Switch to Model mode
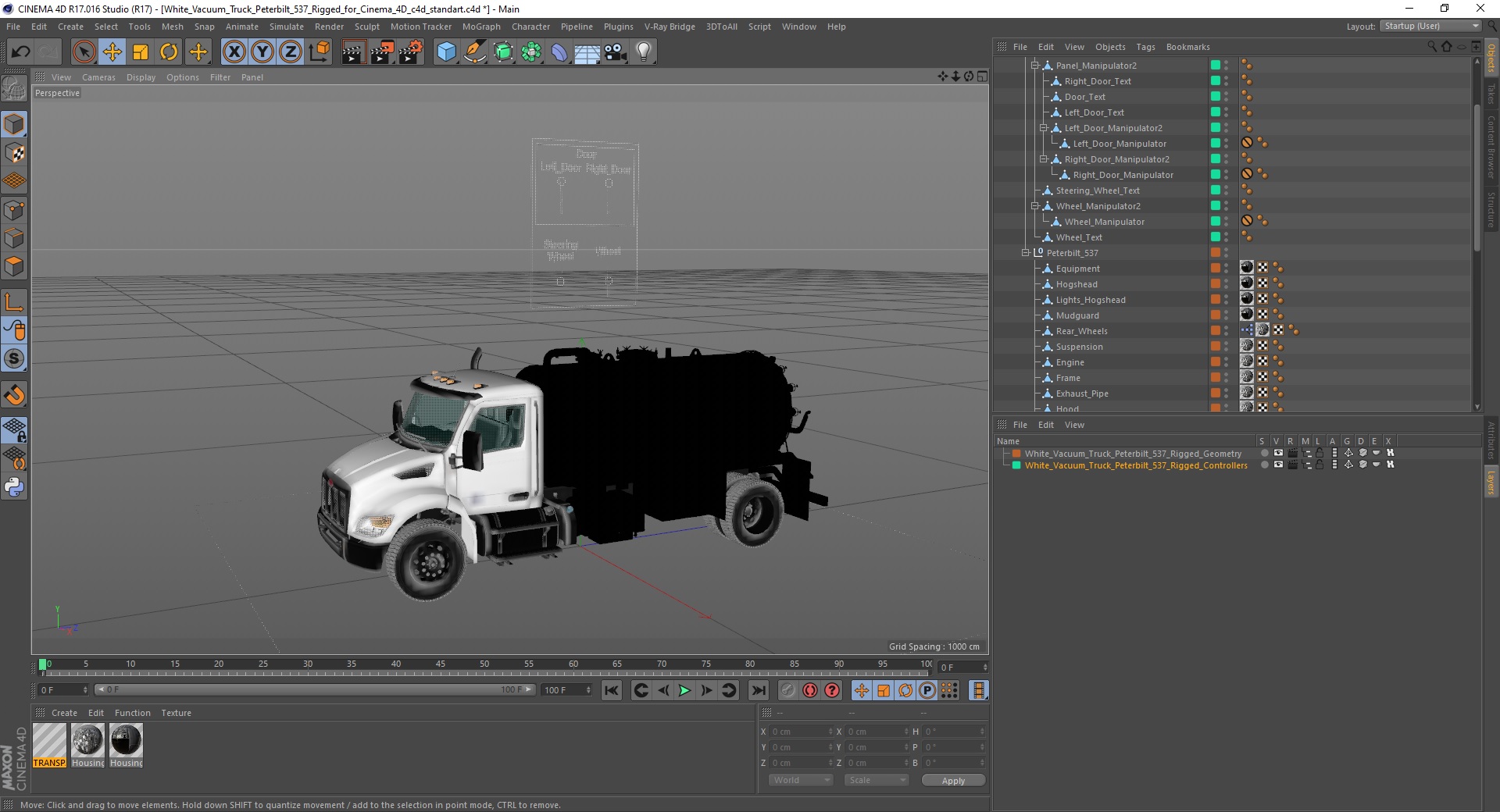1500x812 pixels. click(14, 124)
